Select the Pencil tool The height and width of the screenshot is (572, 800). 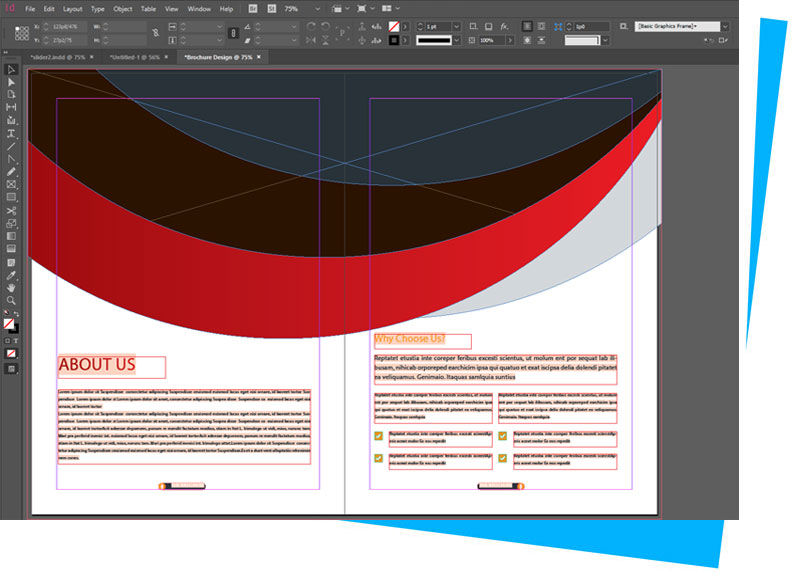coord(11,172)
